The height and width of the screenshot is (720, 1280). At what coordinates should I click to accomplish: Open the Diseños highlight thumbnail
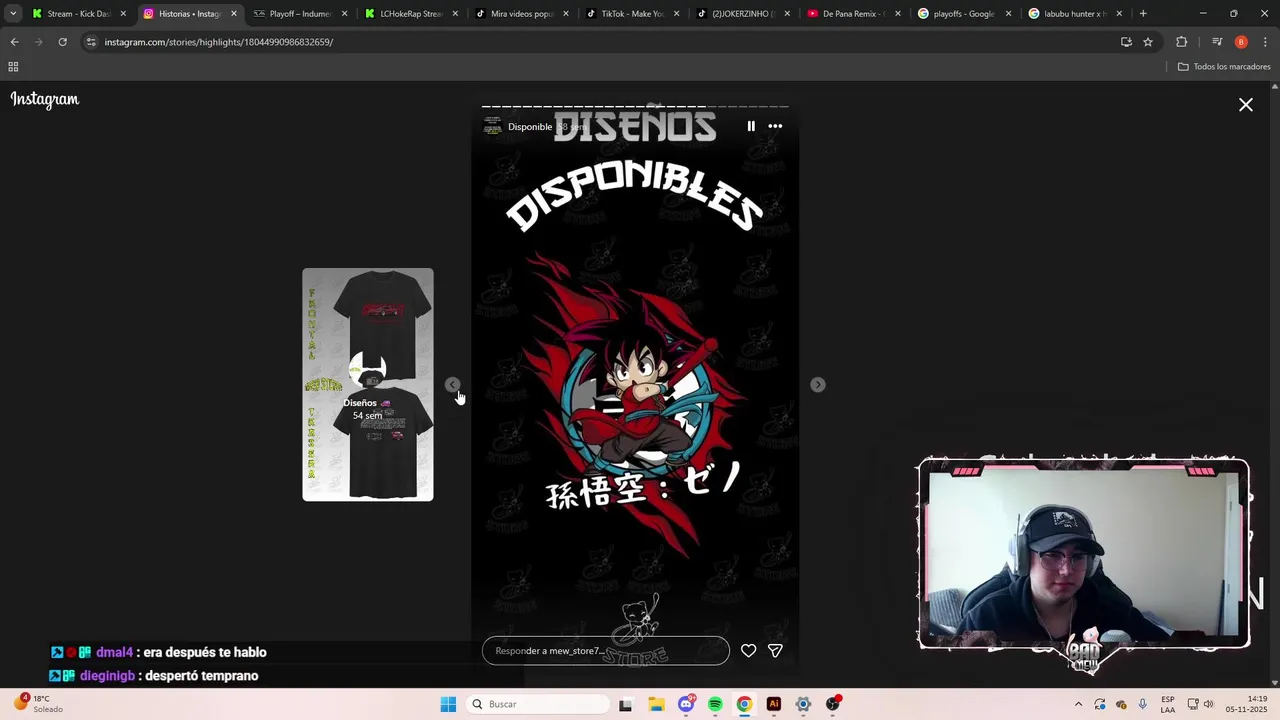[368, 384]
